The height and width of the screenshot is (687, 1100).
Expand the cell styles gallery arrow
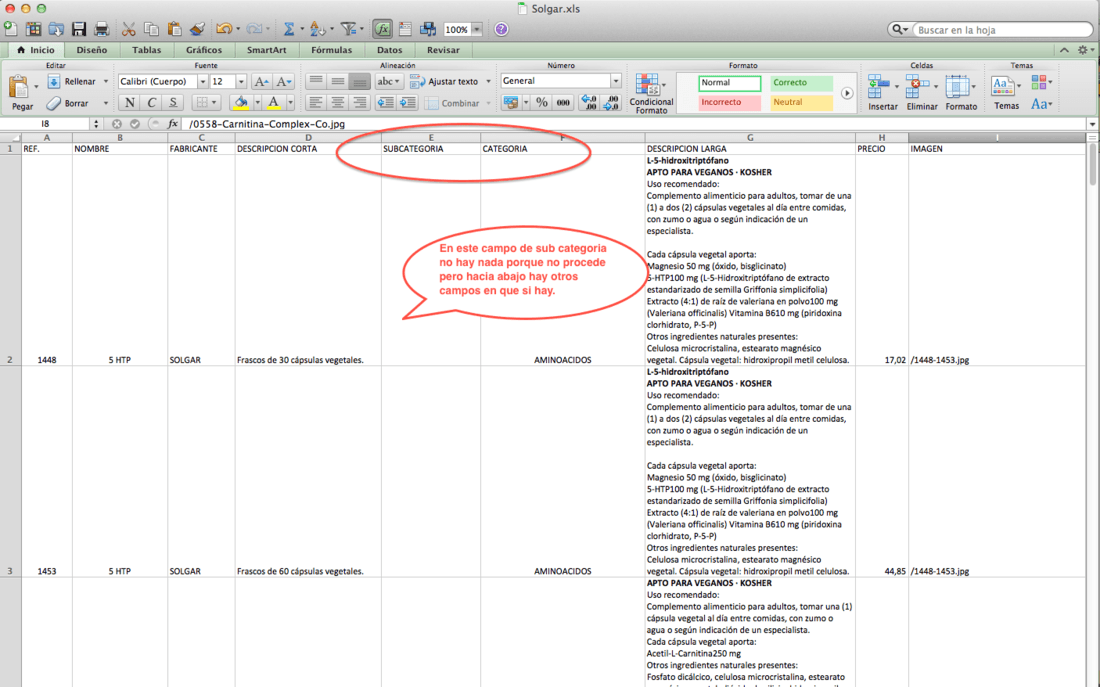point(847,93)
